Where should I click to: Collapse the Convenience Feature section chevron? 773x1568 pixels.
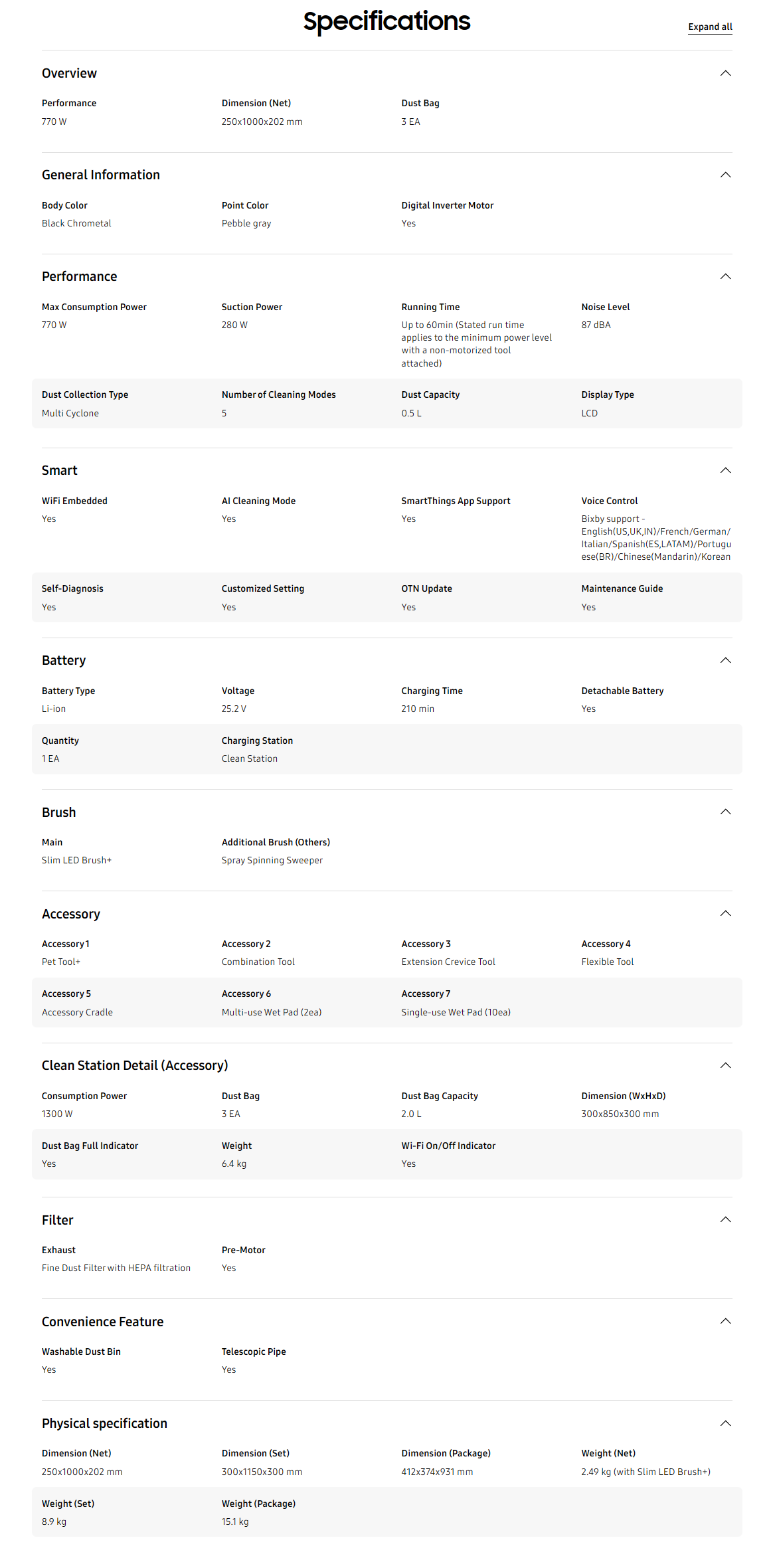pyautogui.click(x=725, y=1321)
